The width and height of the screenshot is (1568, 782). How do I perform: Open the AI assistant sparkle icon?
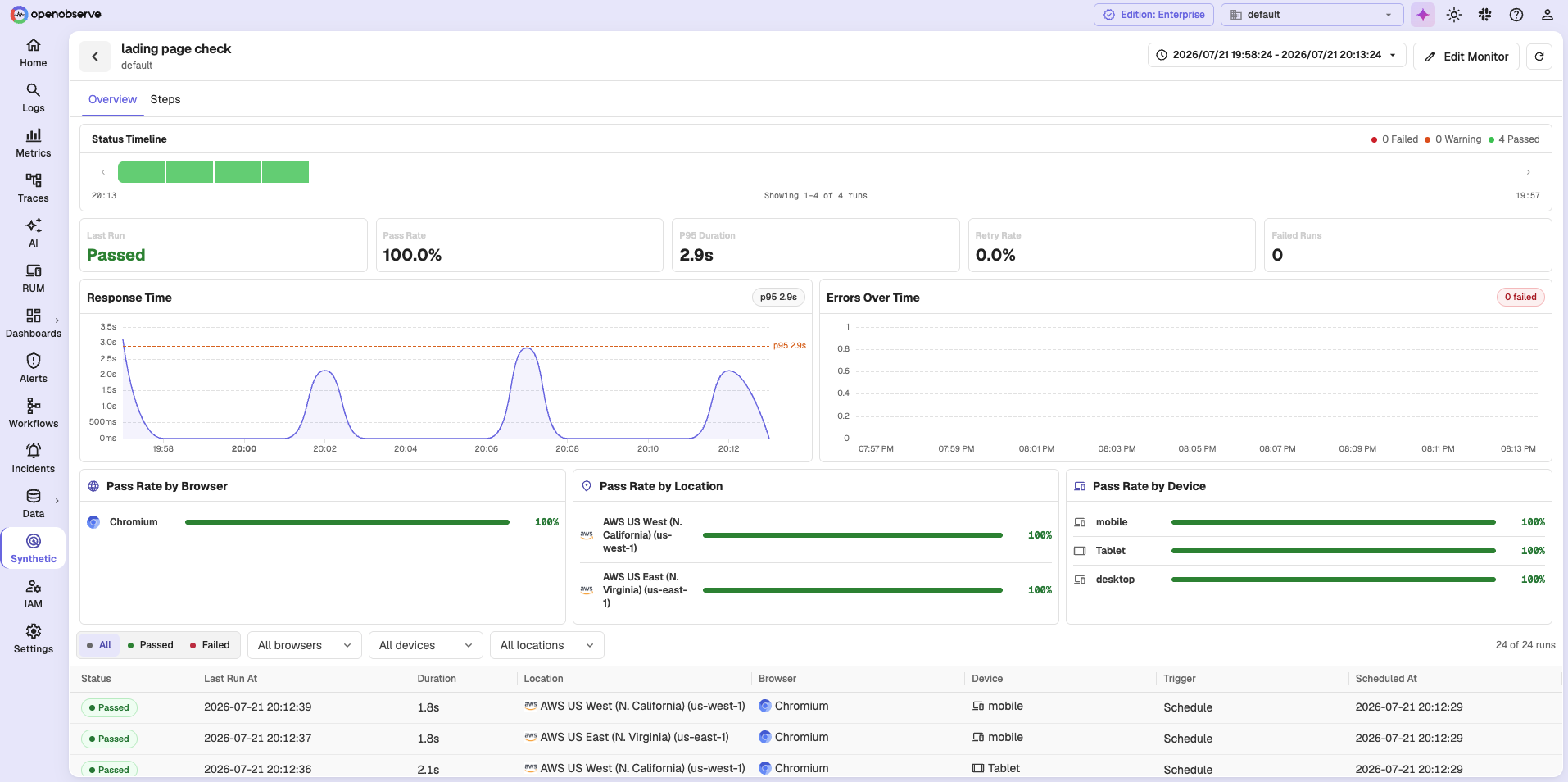click(x=1423, y=15)
